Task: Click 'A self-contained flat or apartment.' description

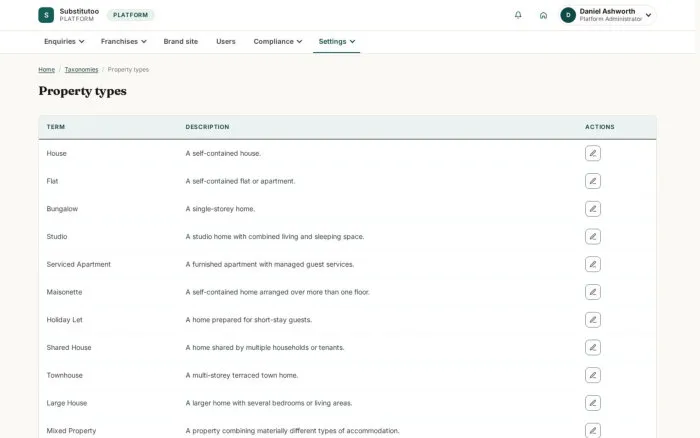Action: 240,181
